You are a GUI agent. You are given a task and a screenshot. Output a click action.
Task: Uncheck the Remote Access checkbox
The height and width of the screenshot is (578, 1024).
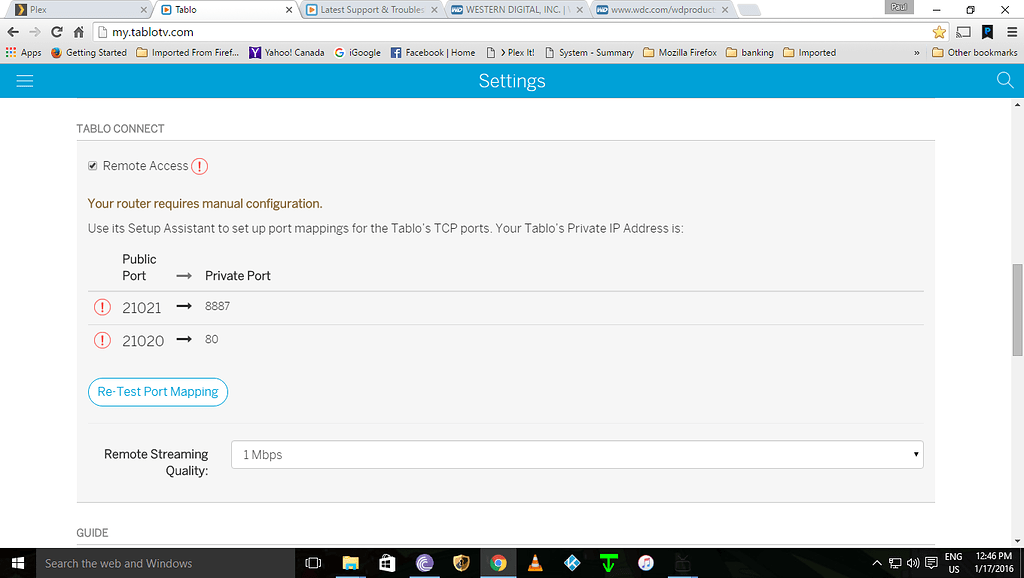click(x=93, y=166)
